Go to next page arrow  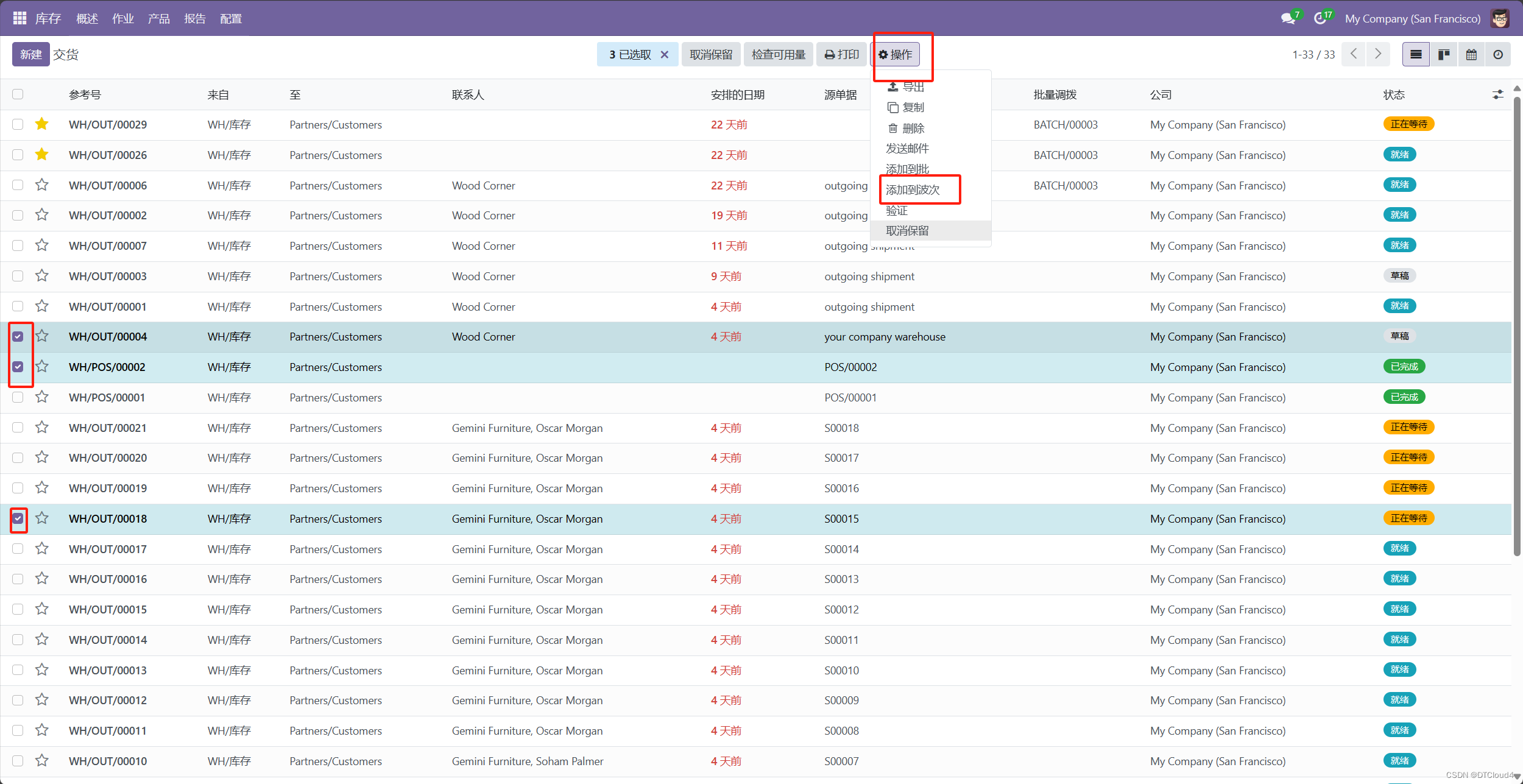[1378, 54]
